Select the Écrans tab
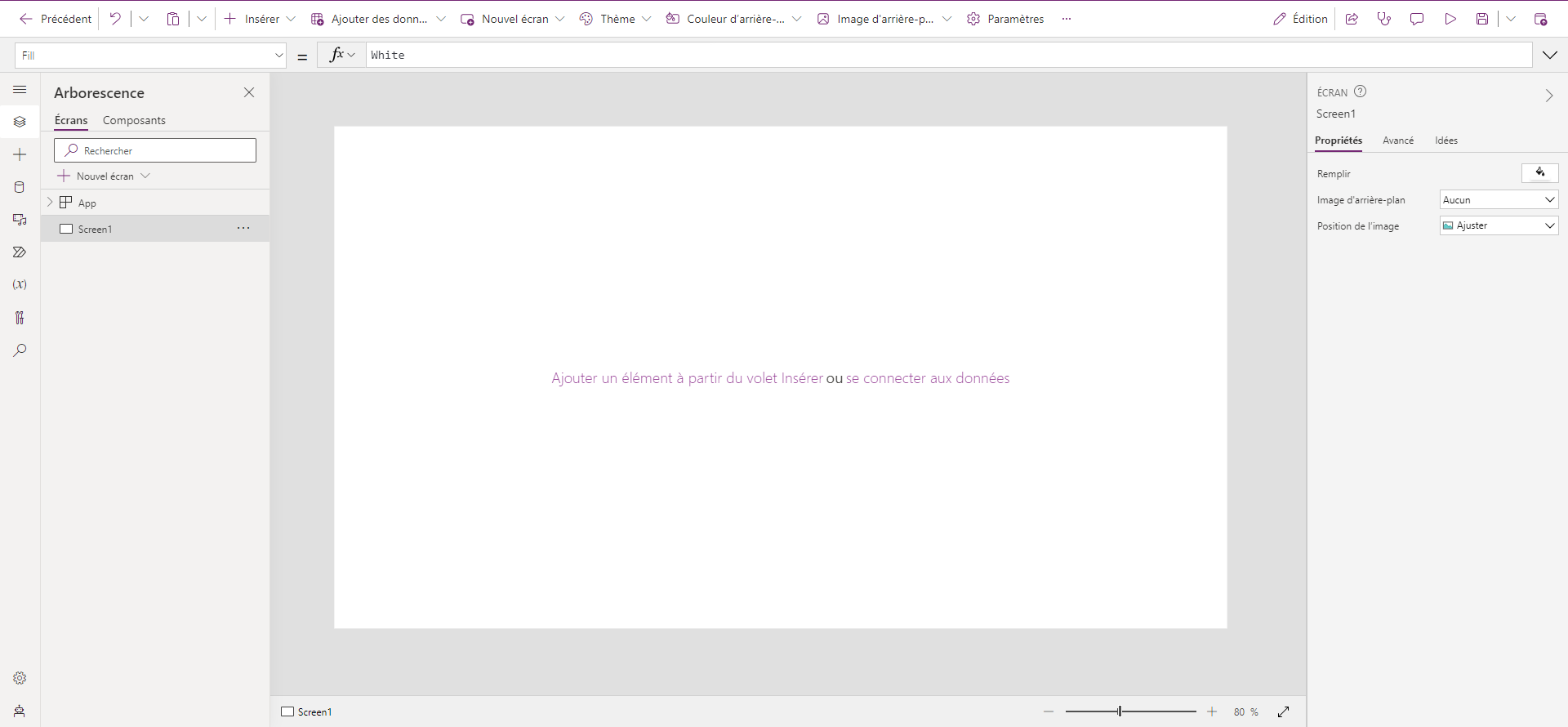1568x727 pixels. (x=71, y=120)
